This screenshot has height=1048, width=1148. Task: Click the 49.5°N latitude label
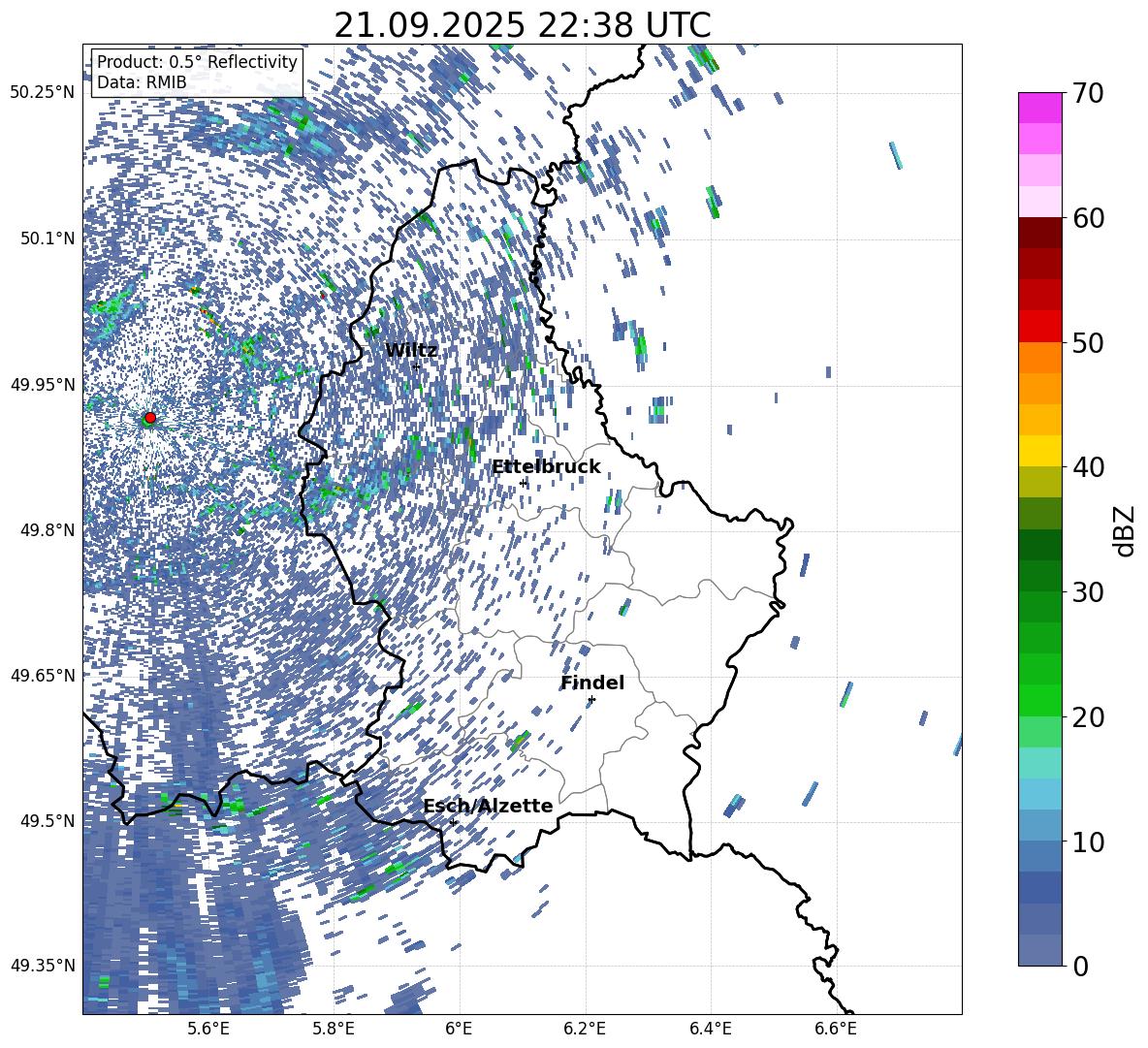(47, 820)
